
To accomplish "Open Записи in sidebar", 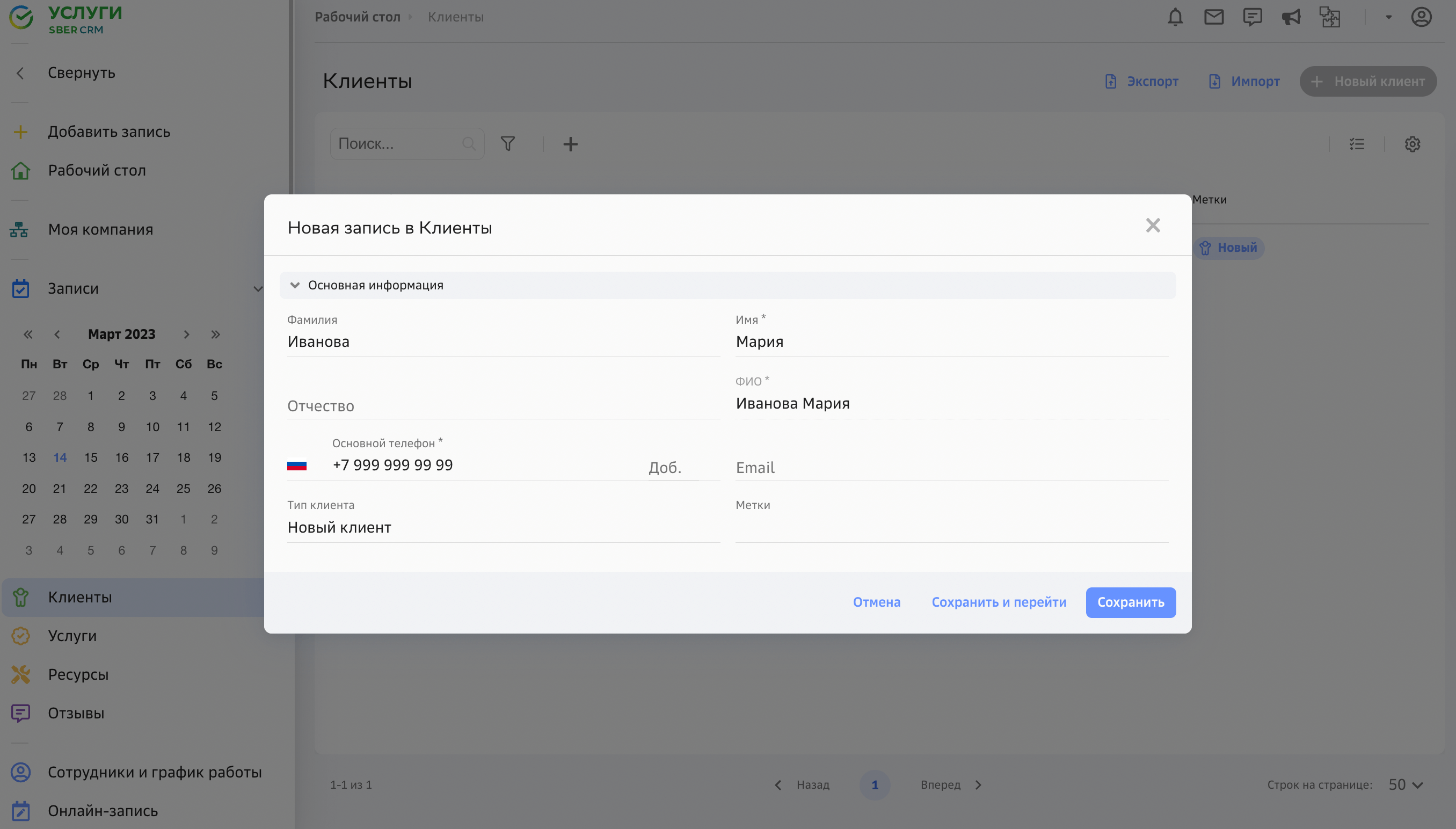I will click(73, 289).
